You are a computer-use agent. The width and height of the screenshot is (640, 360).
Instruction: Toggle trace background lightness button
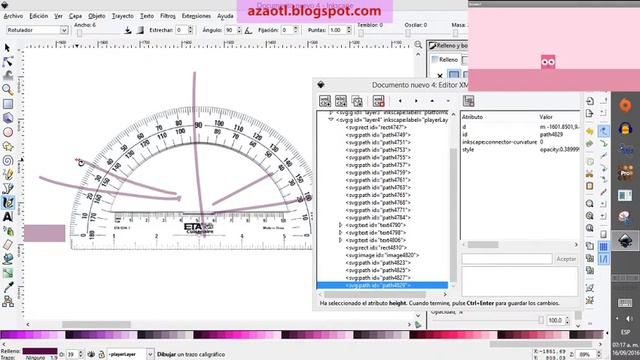coord(140,30)
